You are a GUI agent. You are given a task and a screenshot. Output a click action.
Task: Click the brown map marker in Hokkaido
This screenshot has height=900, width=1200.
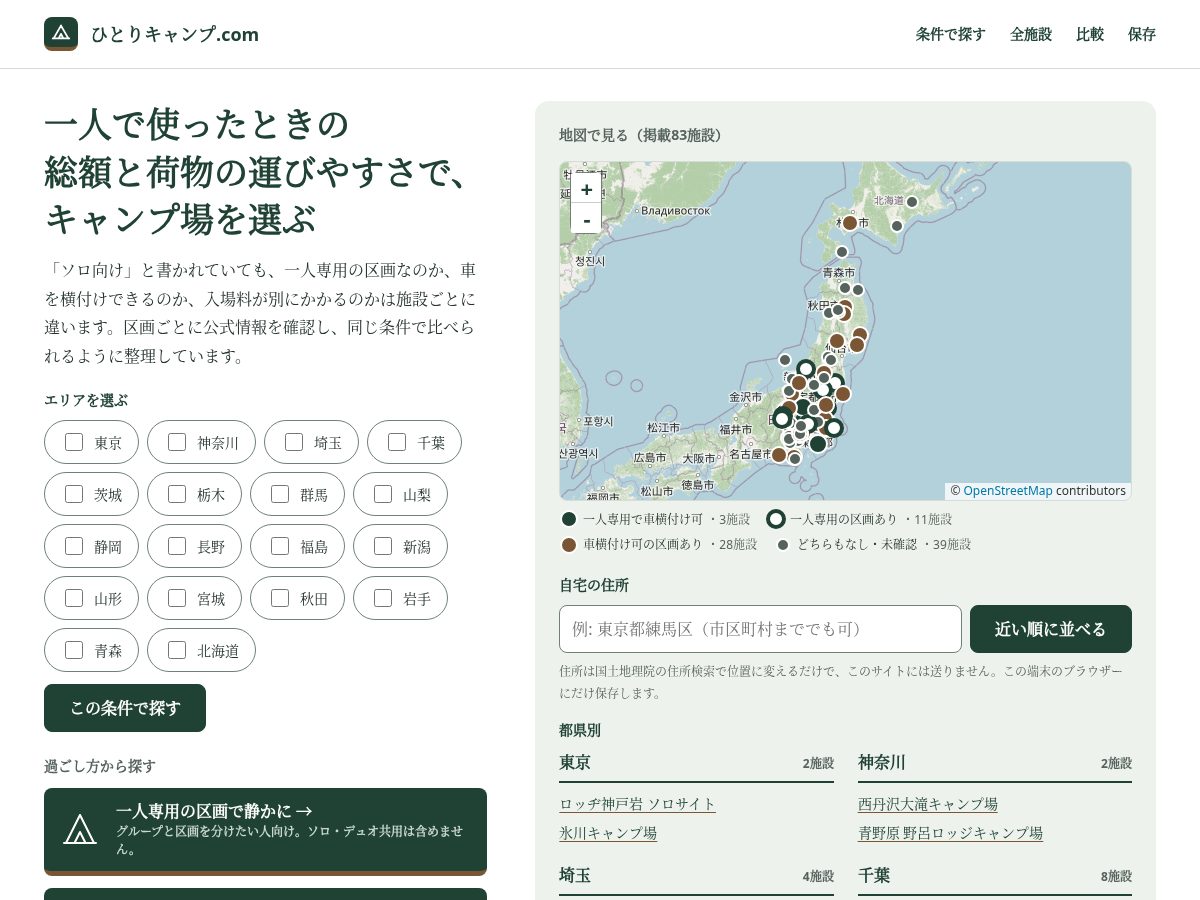click(850, 223)
